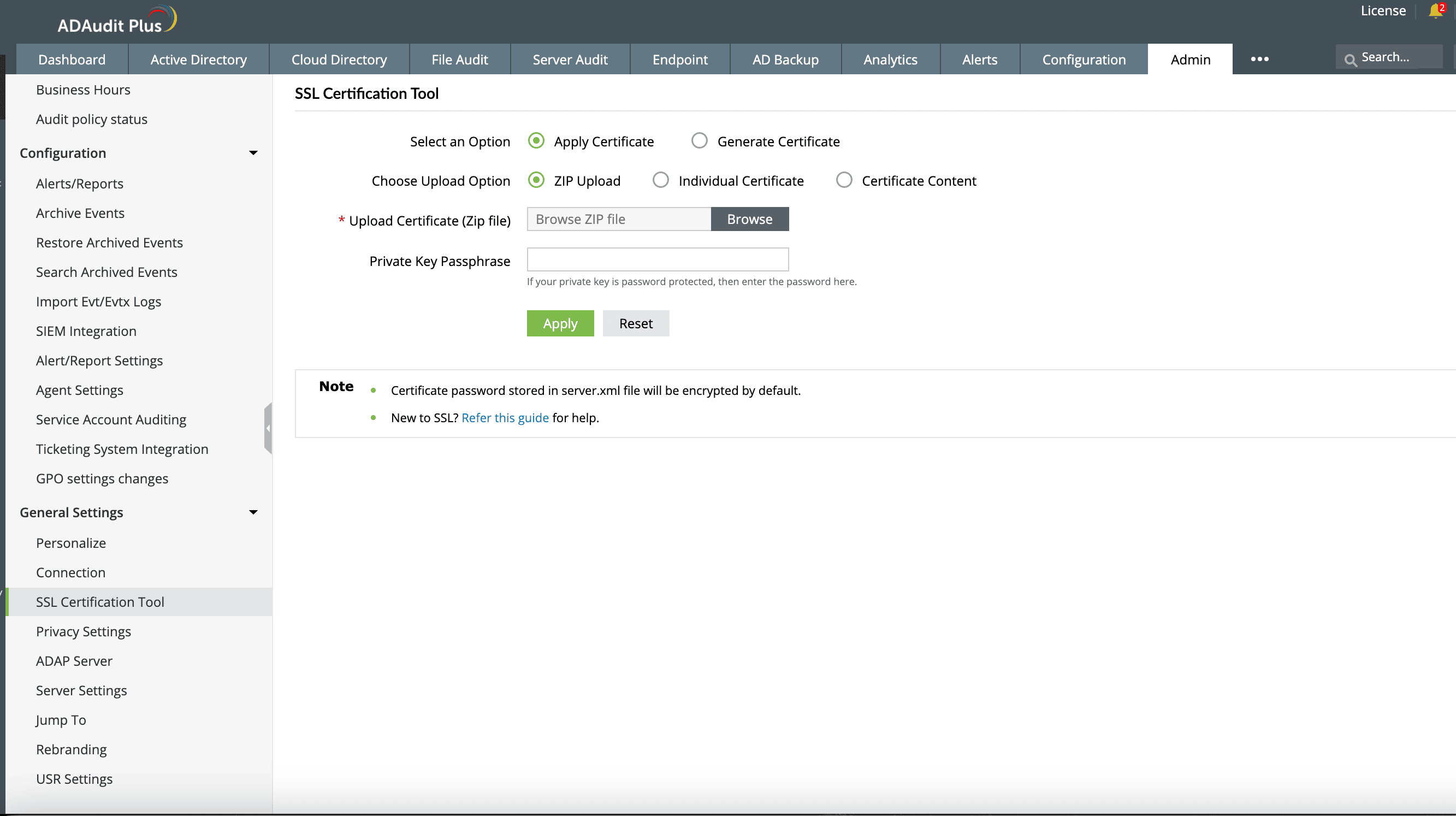Screen dimensions: 1456x816
Task: Go to the Analytics tab
Action: 890,60
